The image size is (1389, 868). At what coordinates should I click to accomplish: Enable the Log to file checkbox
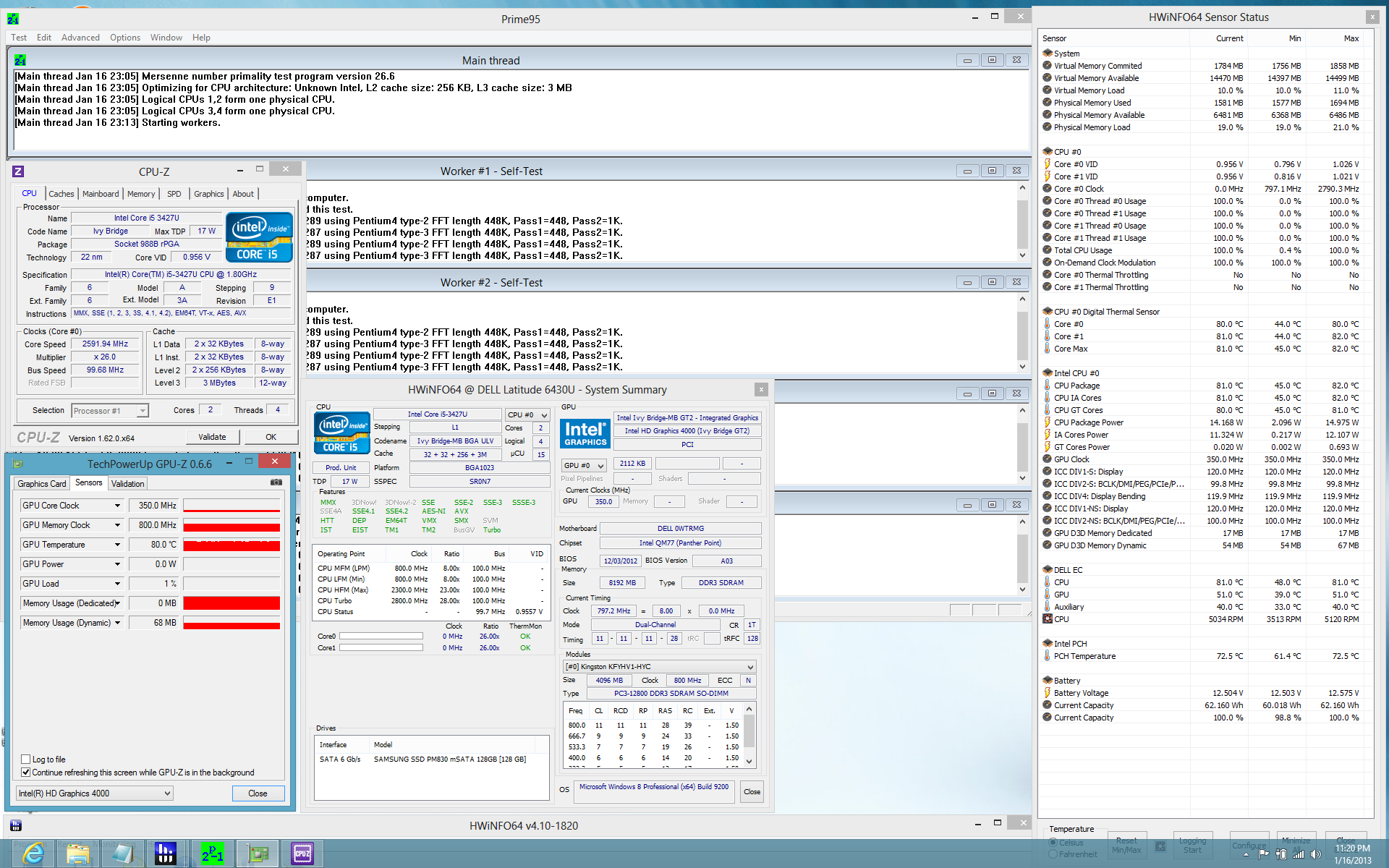point(26,759)
